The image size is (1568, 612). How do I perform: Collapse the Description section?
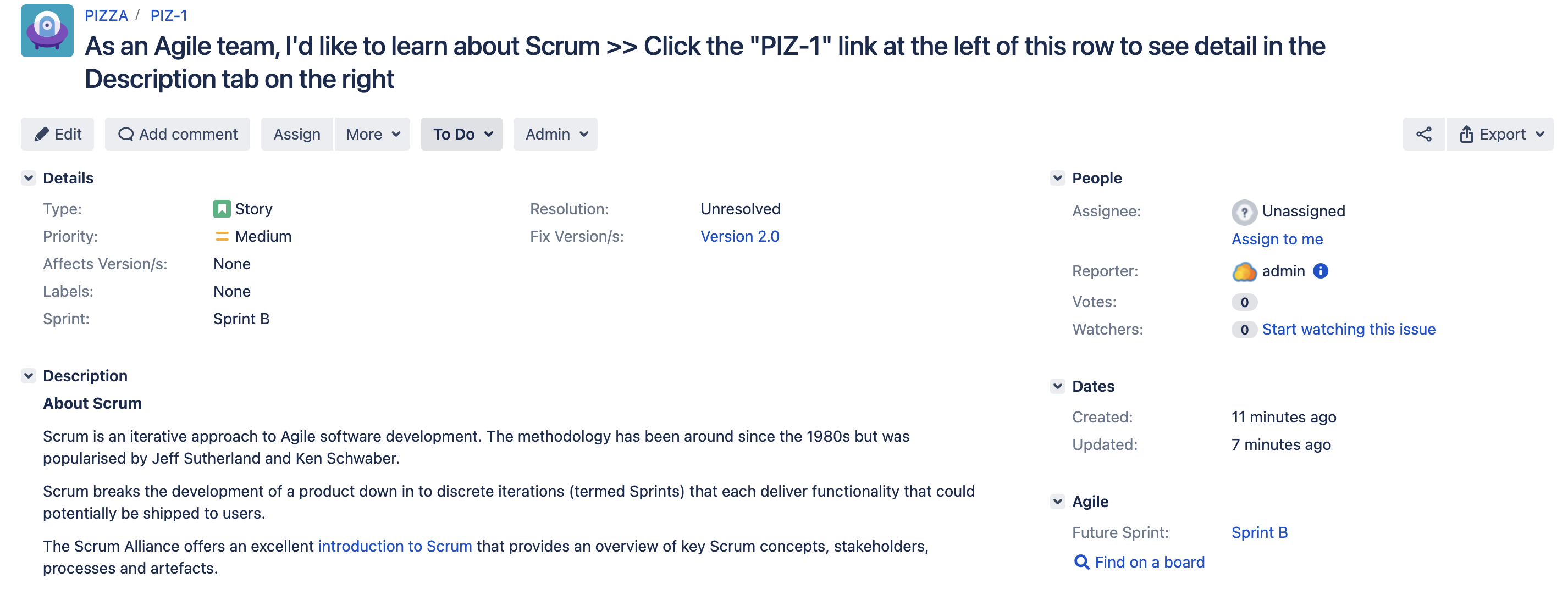tap(29, 376)
